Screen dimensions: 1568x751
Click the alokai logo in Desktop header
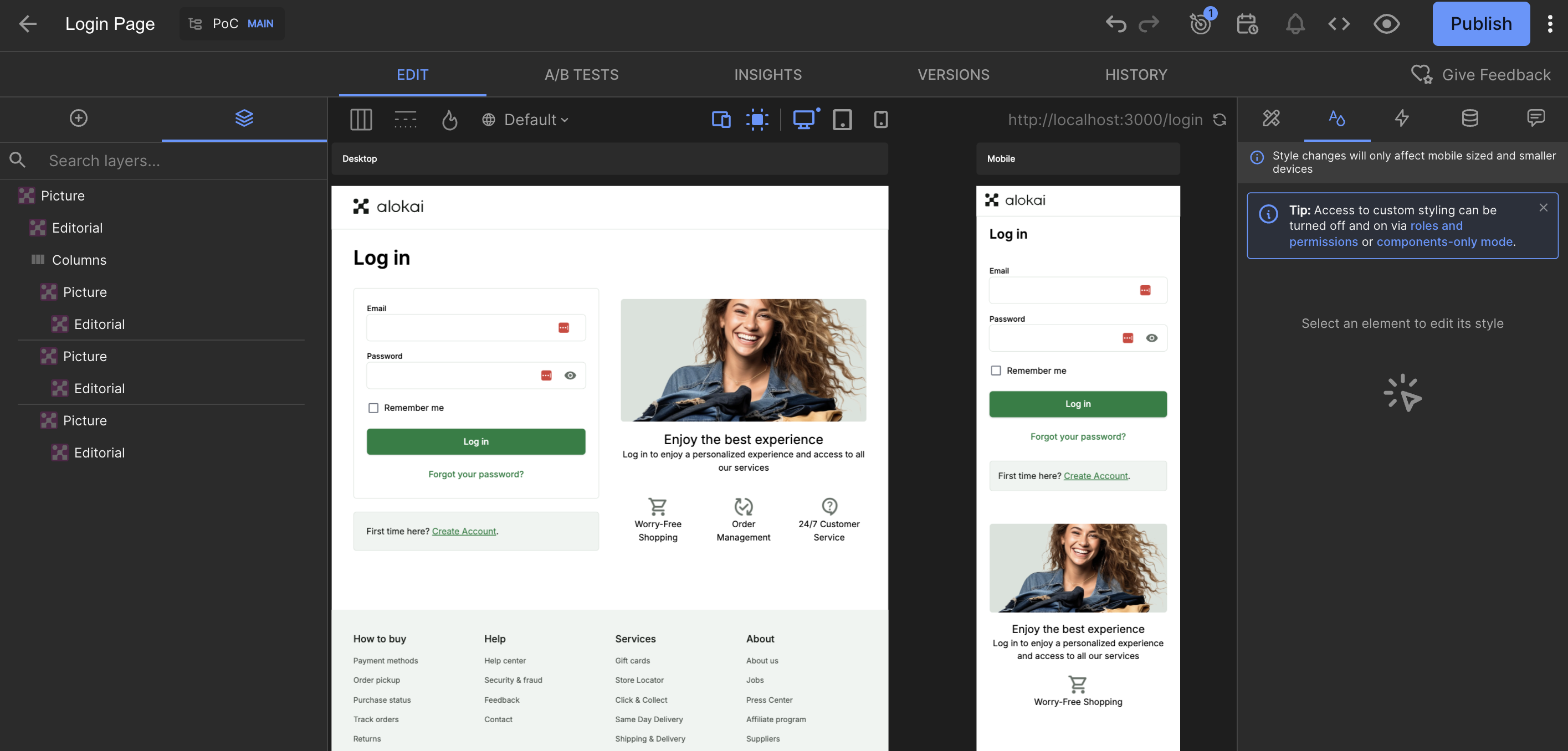pyautogui.click(x=388, y=207)
